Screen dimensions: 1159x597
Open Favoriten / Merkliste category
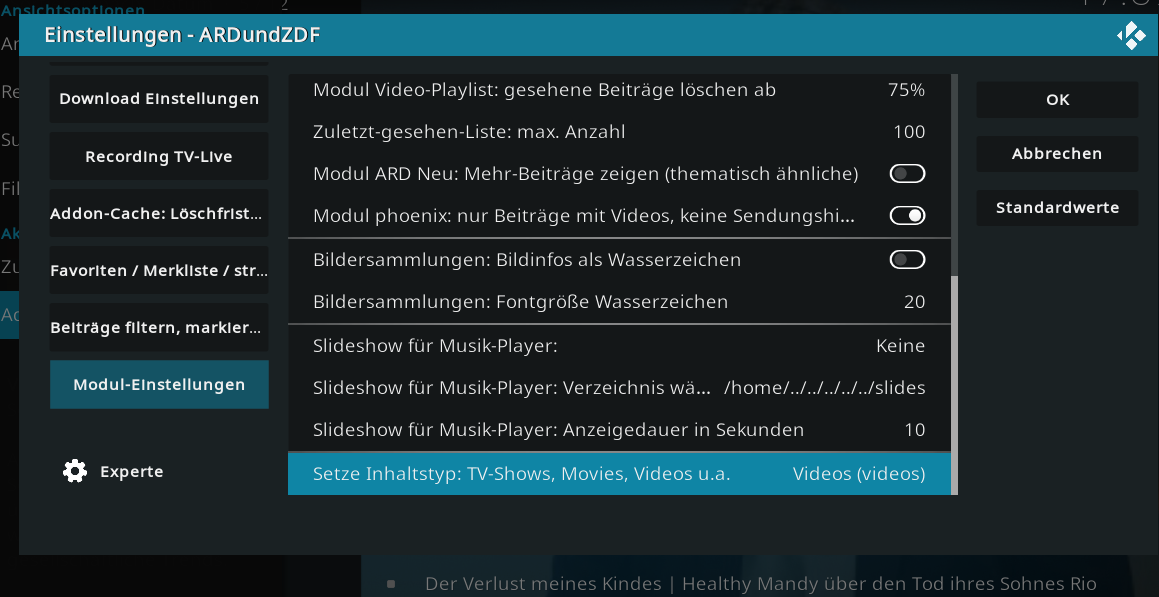point(159,270)
